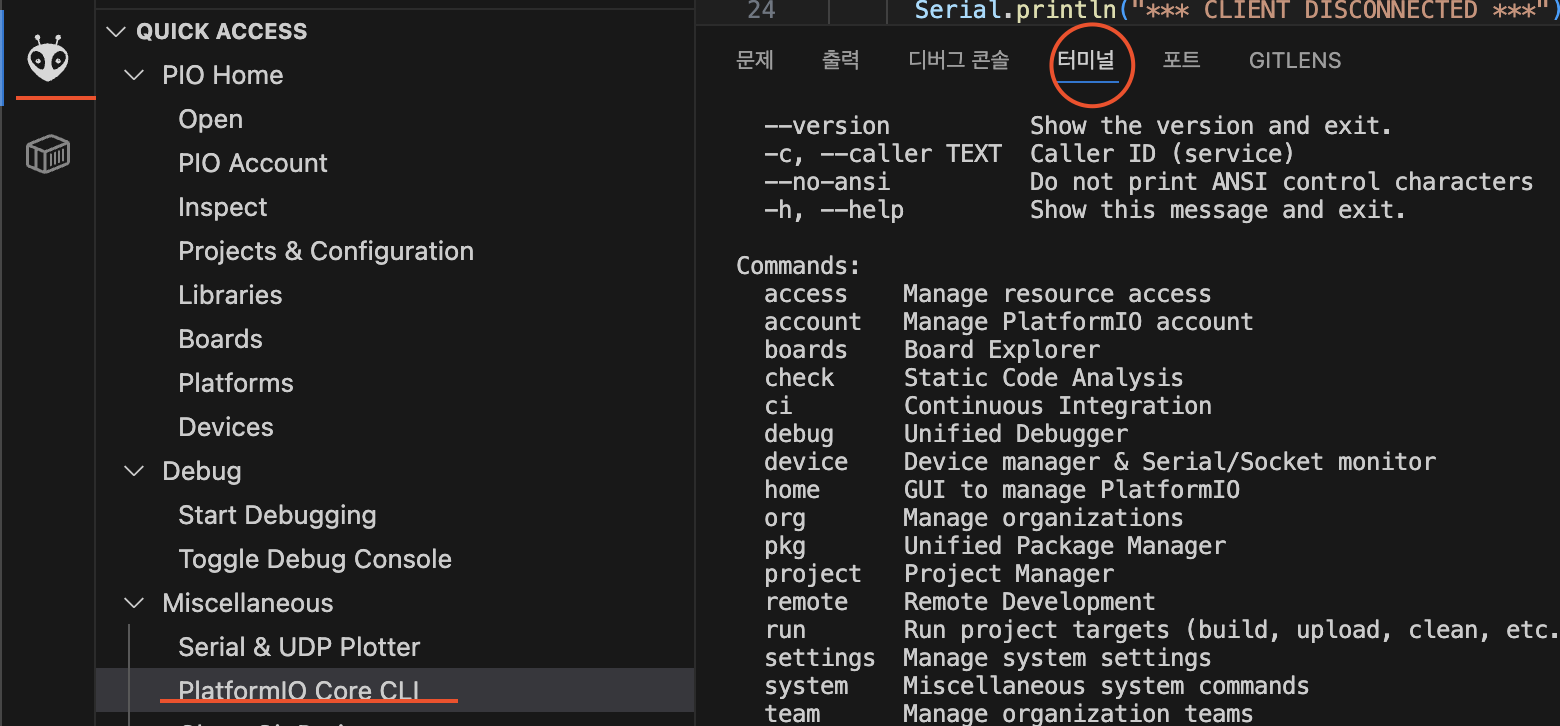Open the PlatformIO alien-head sidebar icon
Image resolution: width=1560 pixels, height=726 pixels.
click(48, 58)
